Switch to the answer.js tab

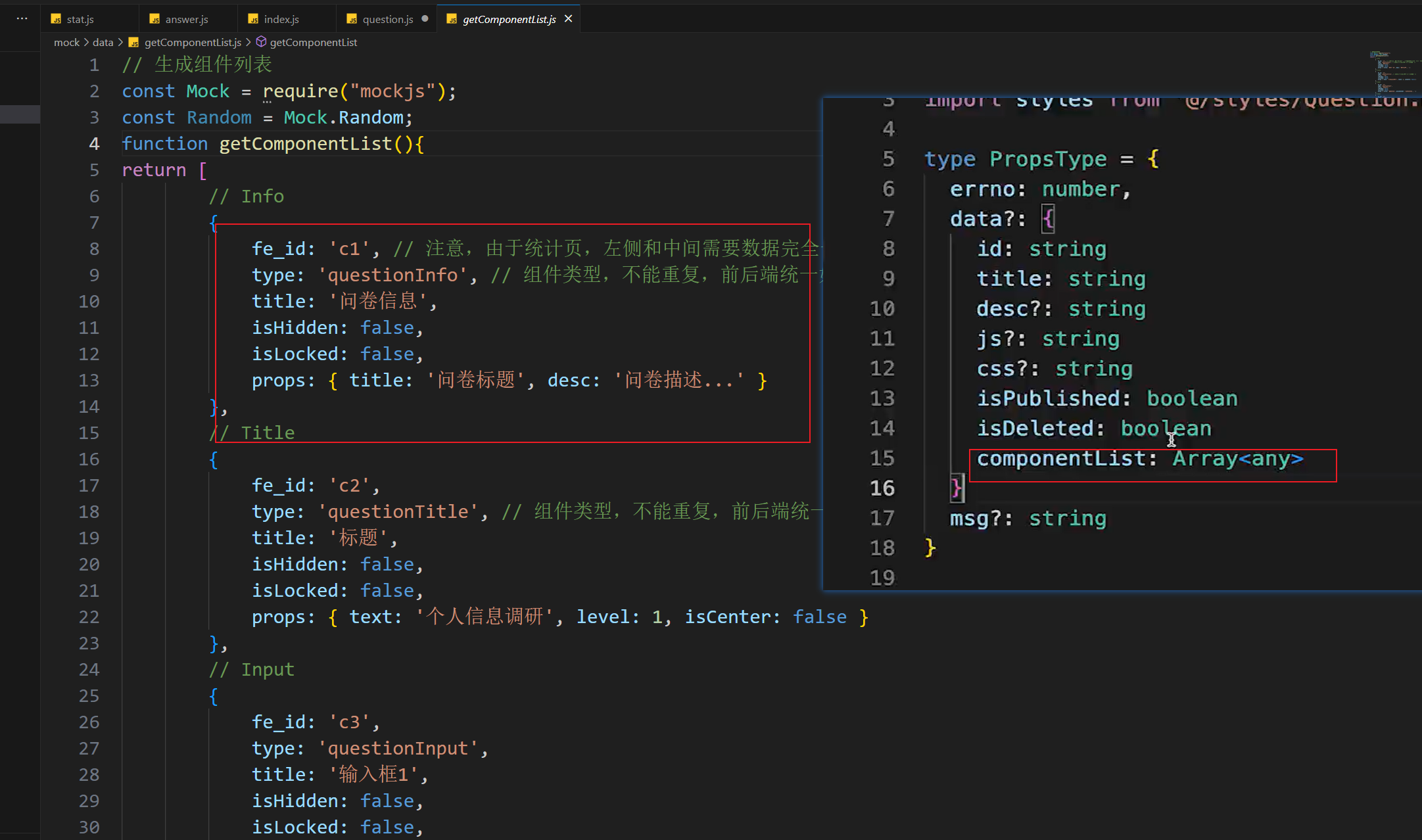[187, 19]
